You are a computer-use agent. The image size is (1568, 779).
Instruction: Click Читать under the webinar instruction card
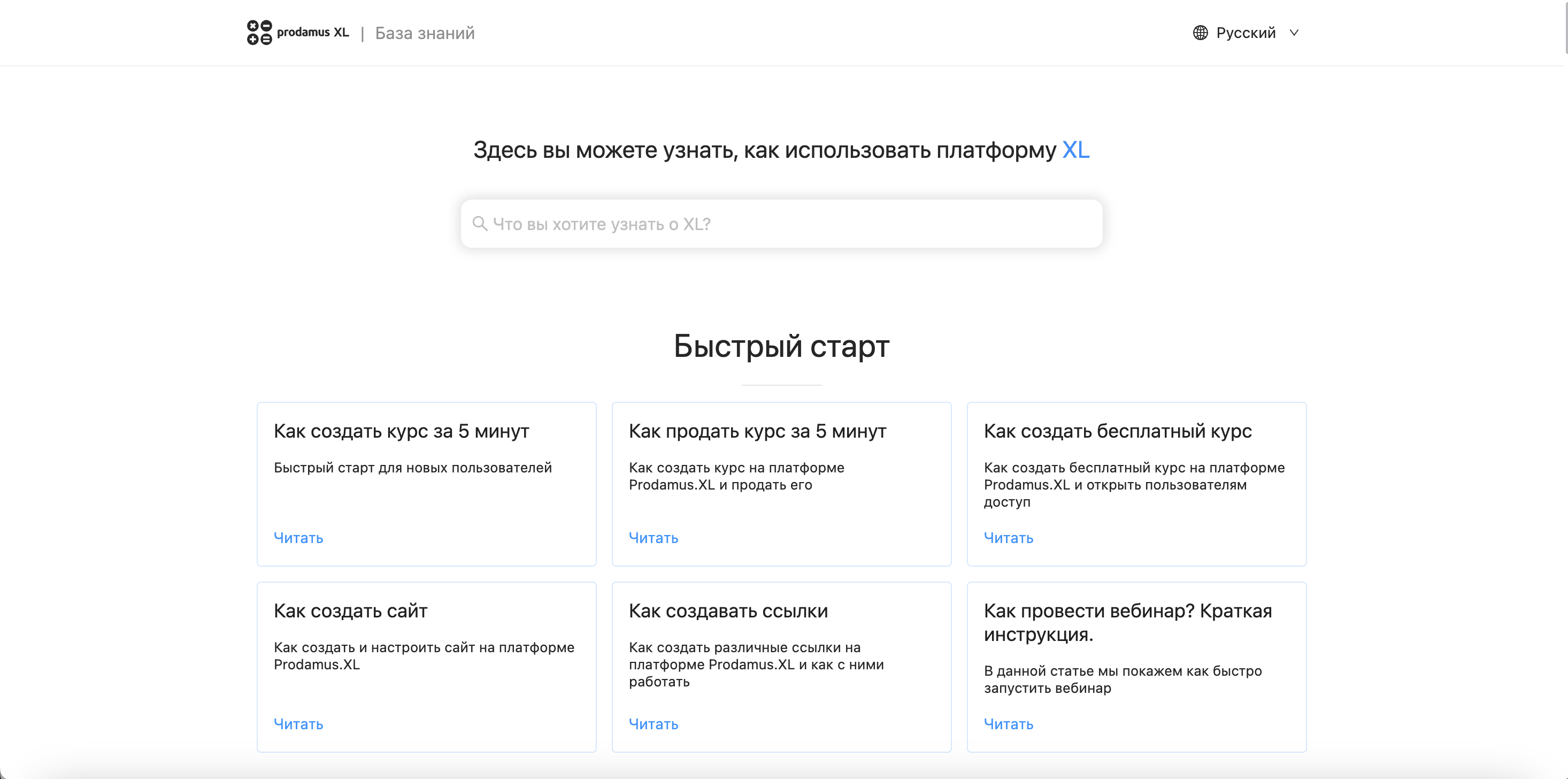click(x=1009, y=723)
